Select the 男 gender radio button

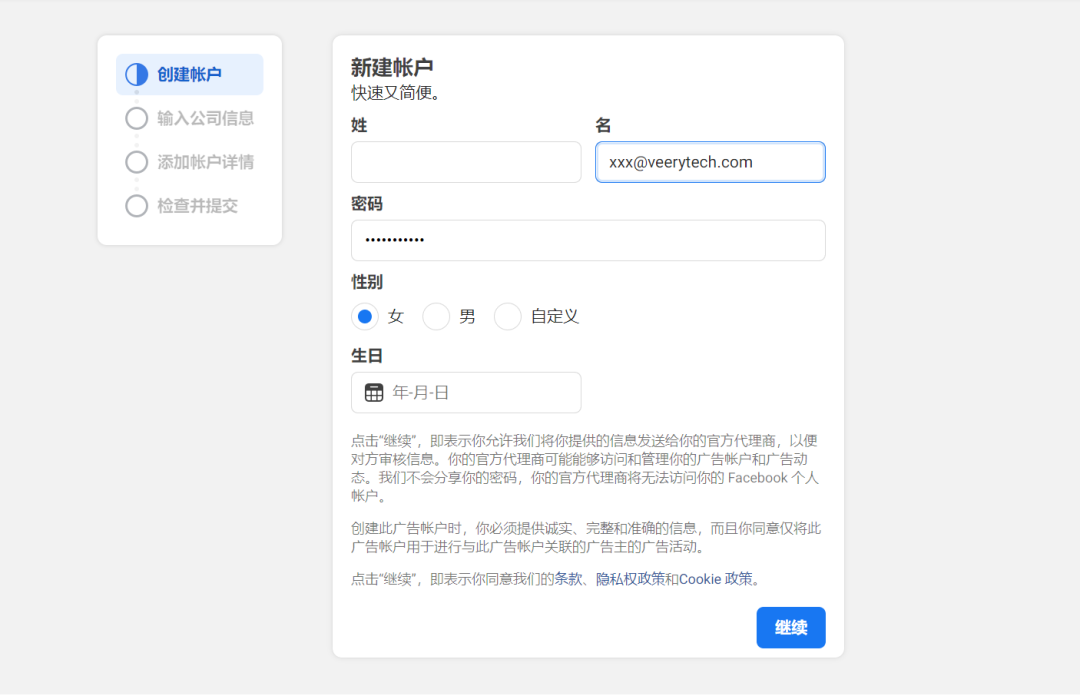[436, 316]
